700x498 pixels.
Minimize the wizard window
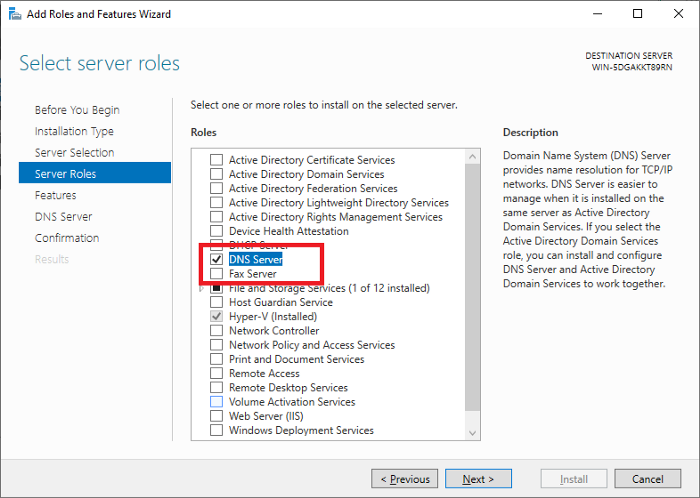597,14
